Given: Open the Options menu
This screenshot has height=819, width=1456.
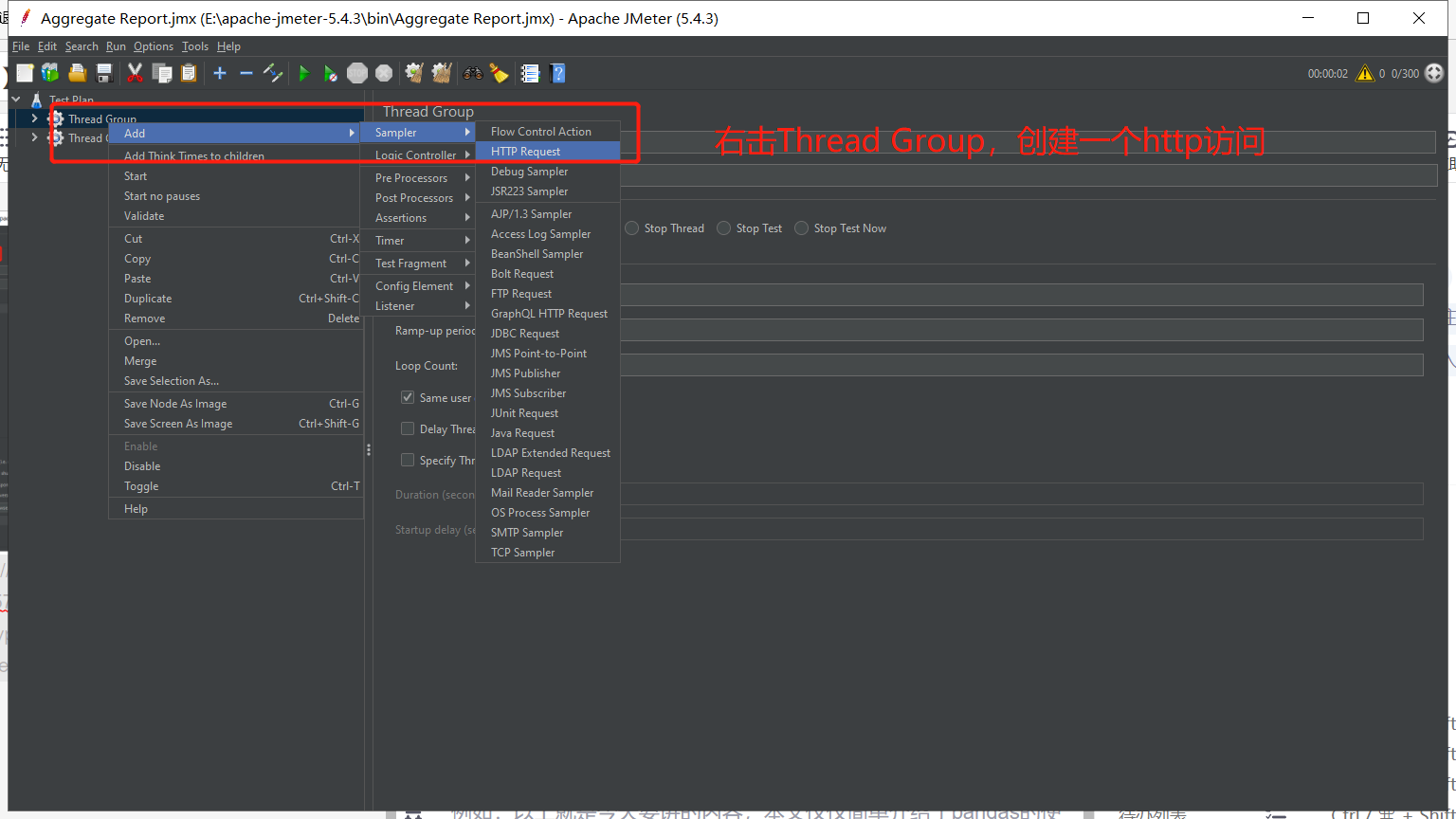Looking at the screenshot, I should click(x=154, y=46).
